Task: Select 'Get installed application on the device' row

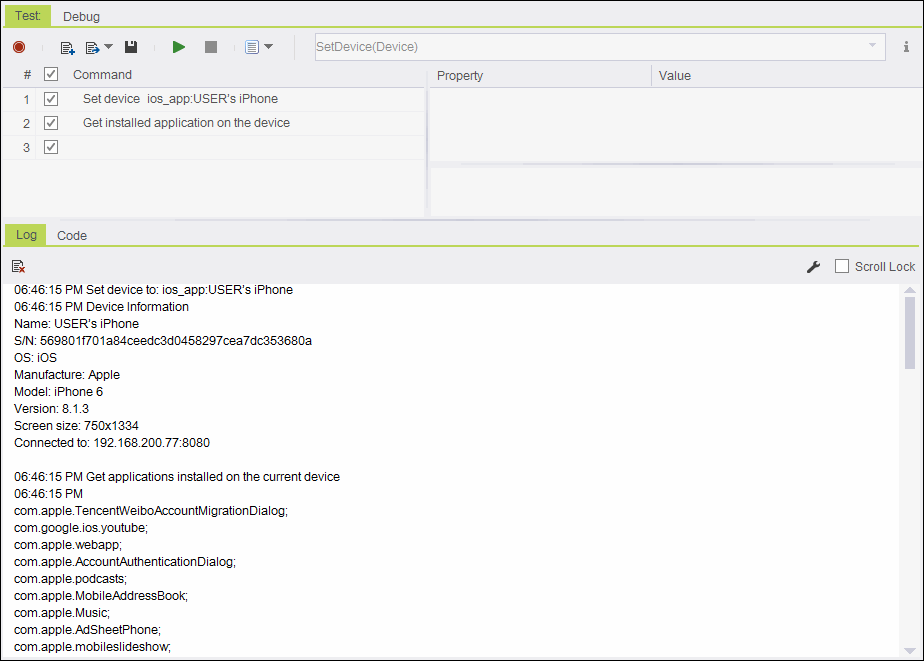Action: point(186,123)
